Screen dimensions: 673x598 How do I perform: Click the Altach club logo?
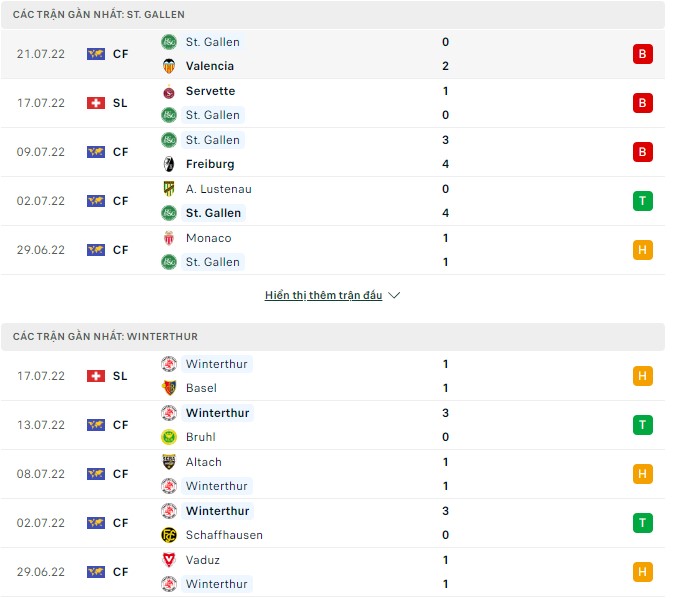(x=169, y=462)
